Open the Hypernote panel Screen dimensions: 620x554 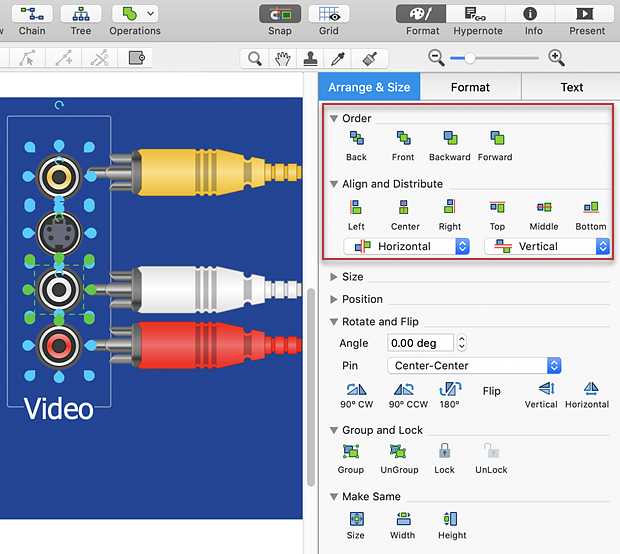coord(475,14)
